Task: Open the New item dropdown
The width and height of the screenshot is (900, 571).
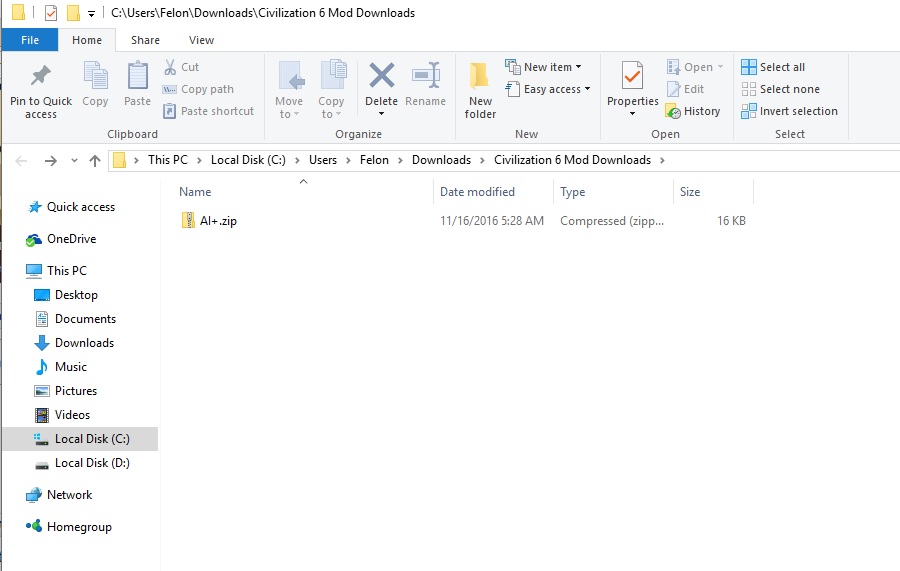Action: [x=544, y=67]
